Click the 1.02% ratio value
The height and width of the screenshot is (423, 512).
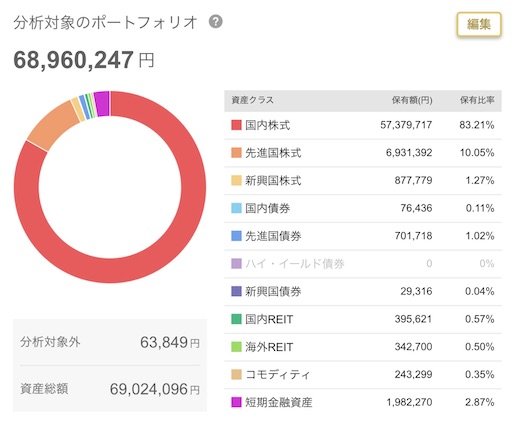480,236
